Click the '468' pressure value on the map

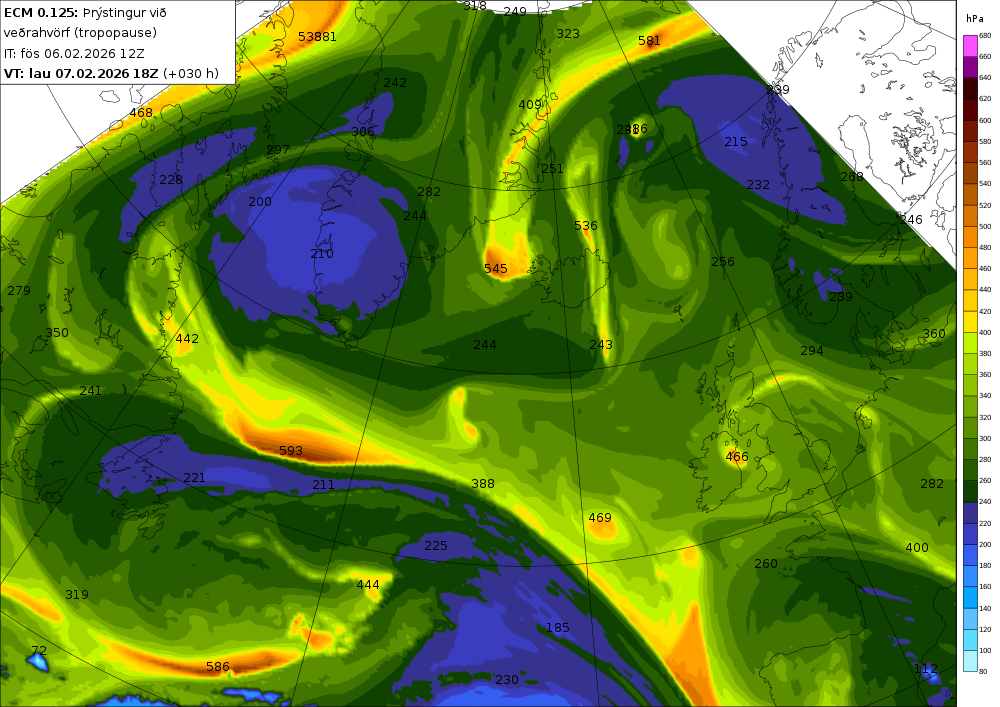point(141,113)
